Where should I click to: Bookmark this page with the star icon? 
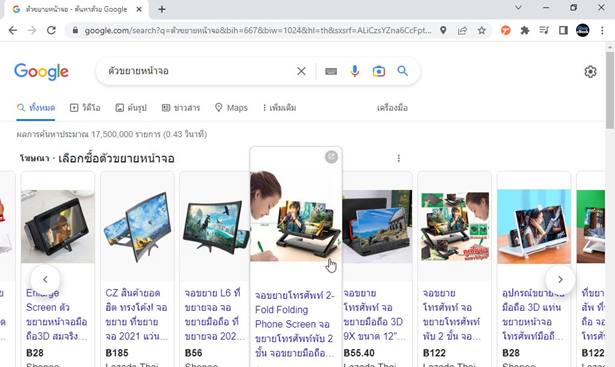coord(482,30)
